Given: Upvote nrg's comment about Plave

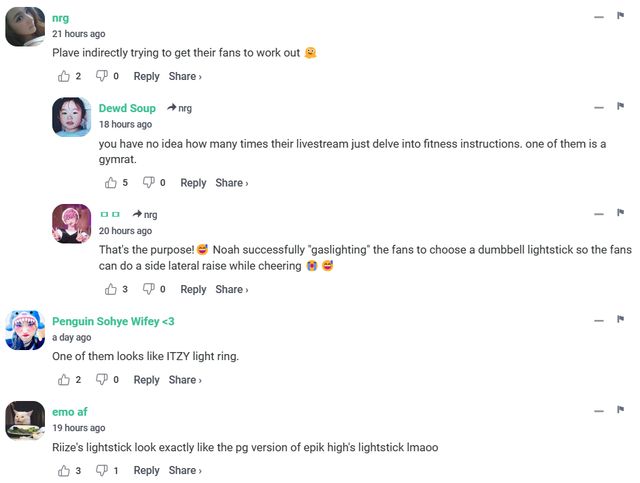Looking at the screenshot, I should [x=64, y=76].
